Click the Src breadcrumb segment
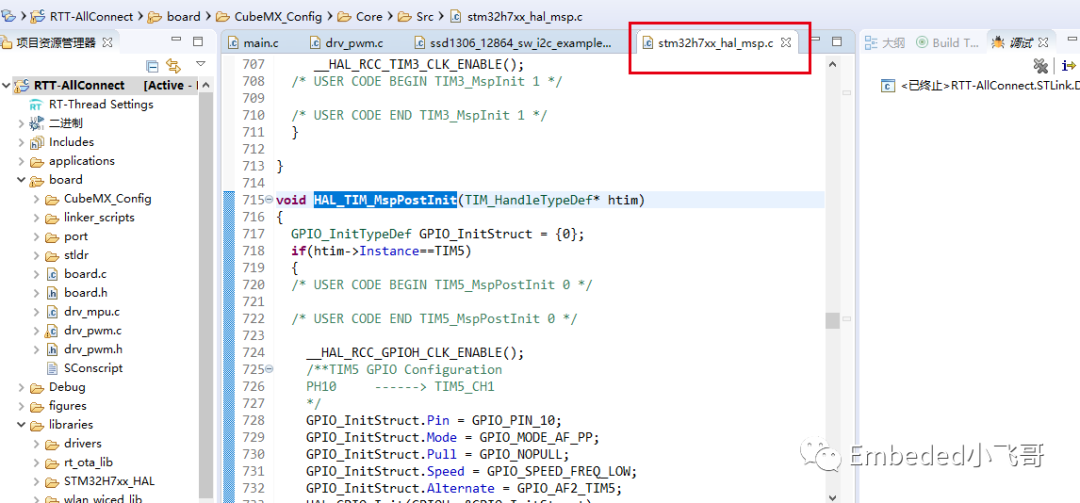This screenshot has height=503, width=1080. tap(425, 17)
